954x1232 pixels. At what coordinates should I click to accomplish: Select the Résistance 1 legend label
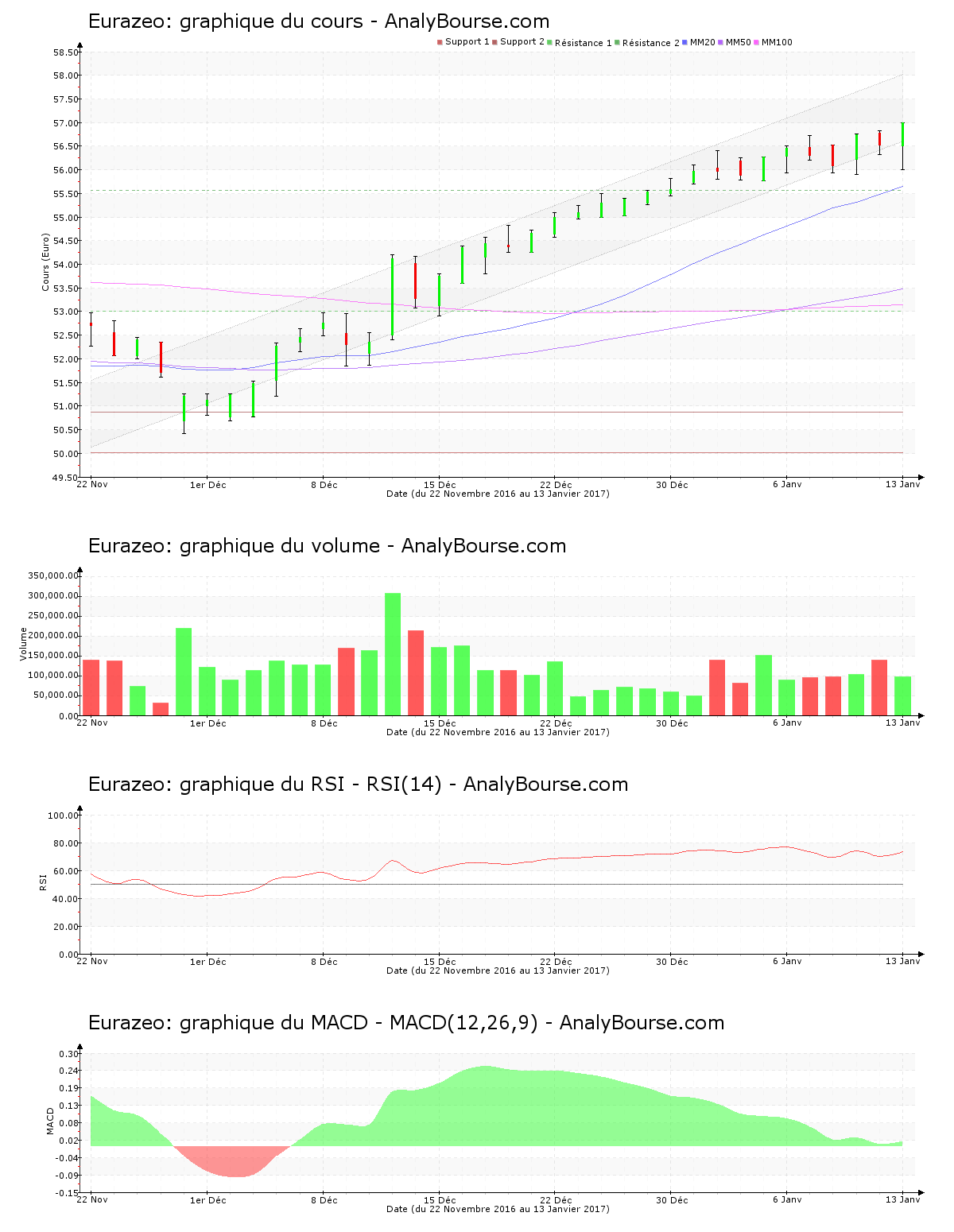(583, 43)
